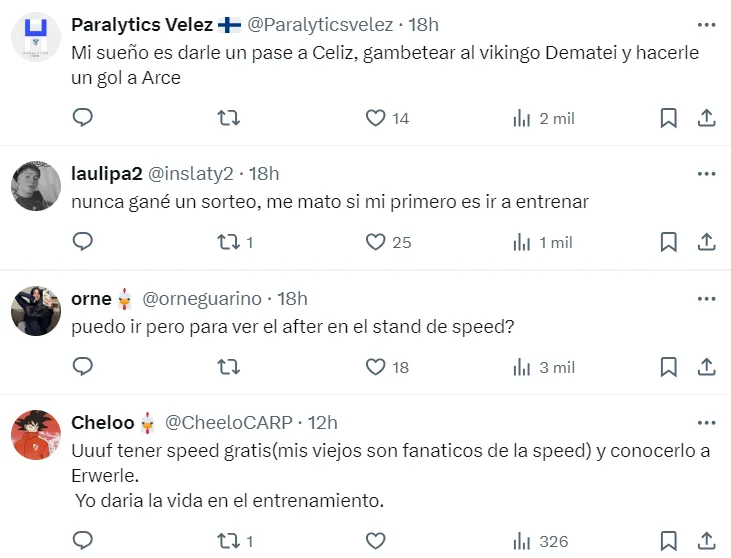Open the three-dot menu on orne's tweet
This screenshot has width=731, height=558.
706,297
